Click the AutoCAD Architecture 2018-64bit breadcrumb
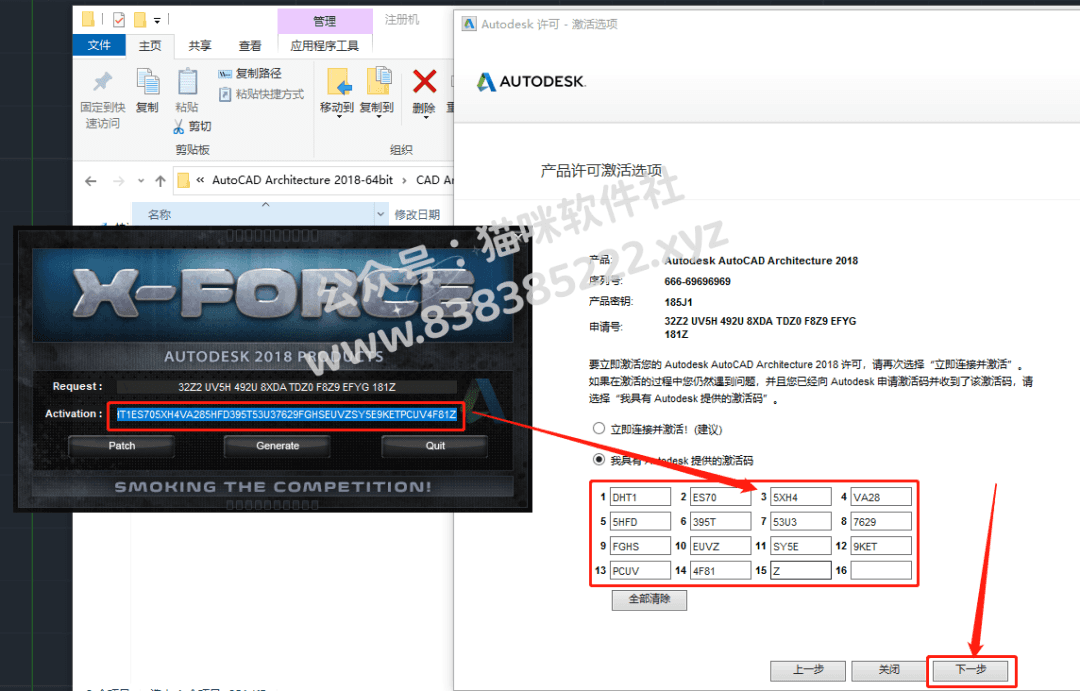This screenshot has height=691, width=1080. 302,181
